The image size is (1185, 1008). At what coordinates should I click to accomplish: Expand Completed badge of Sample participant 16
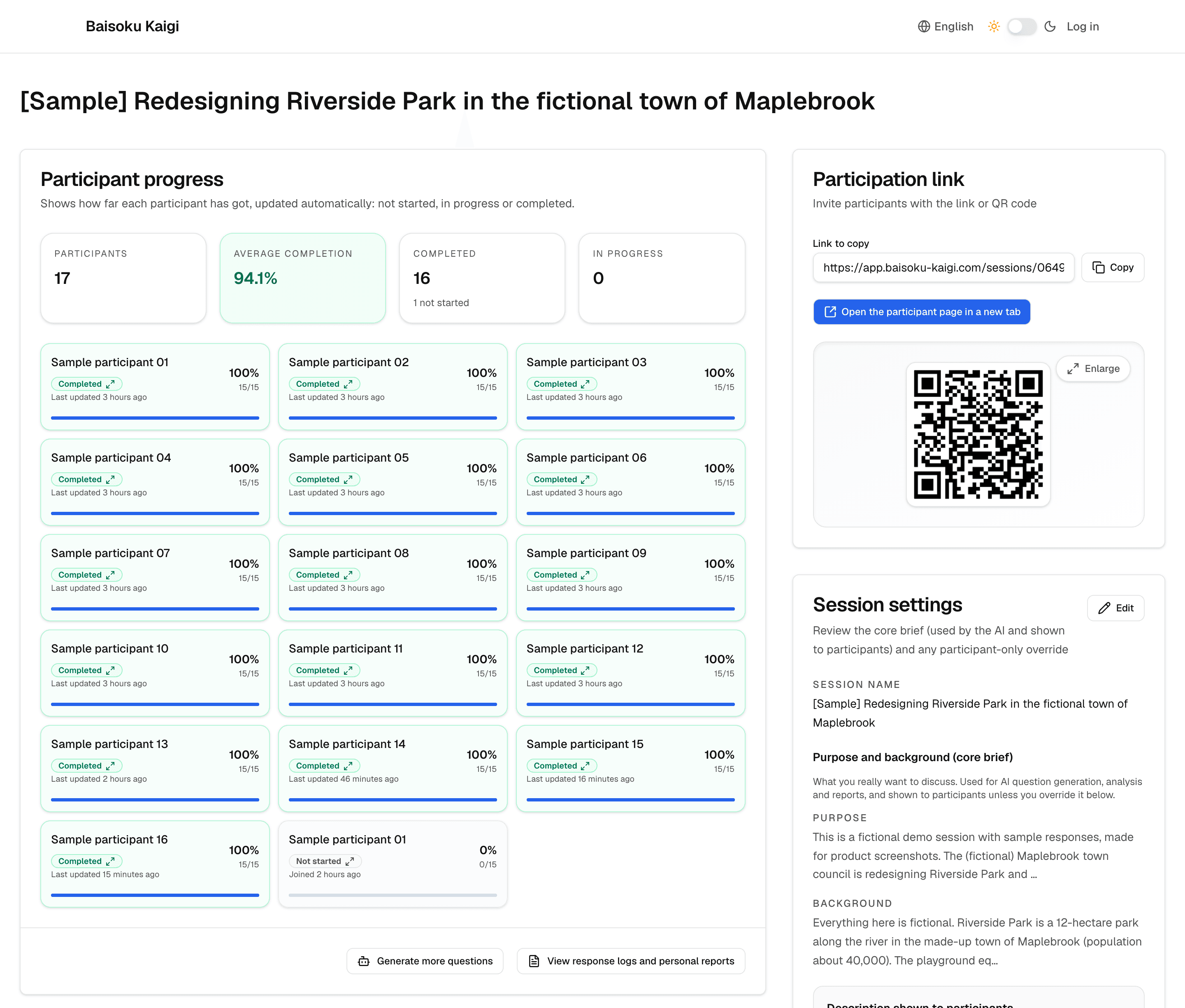pos(86,861)
